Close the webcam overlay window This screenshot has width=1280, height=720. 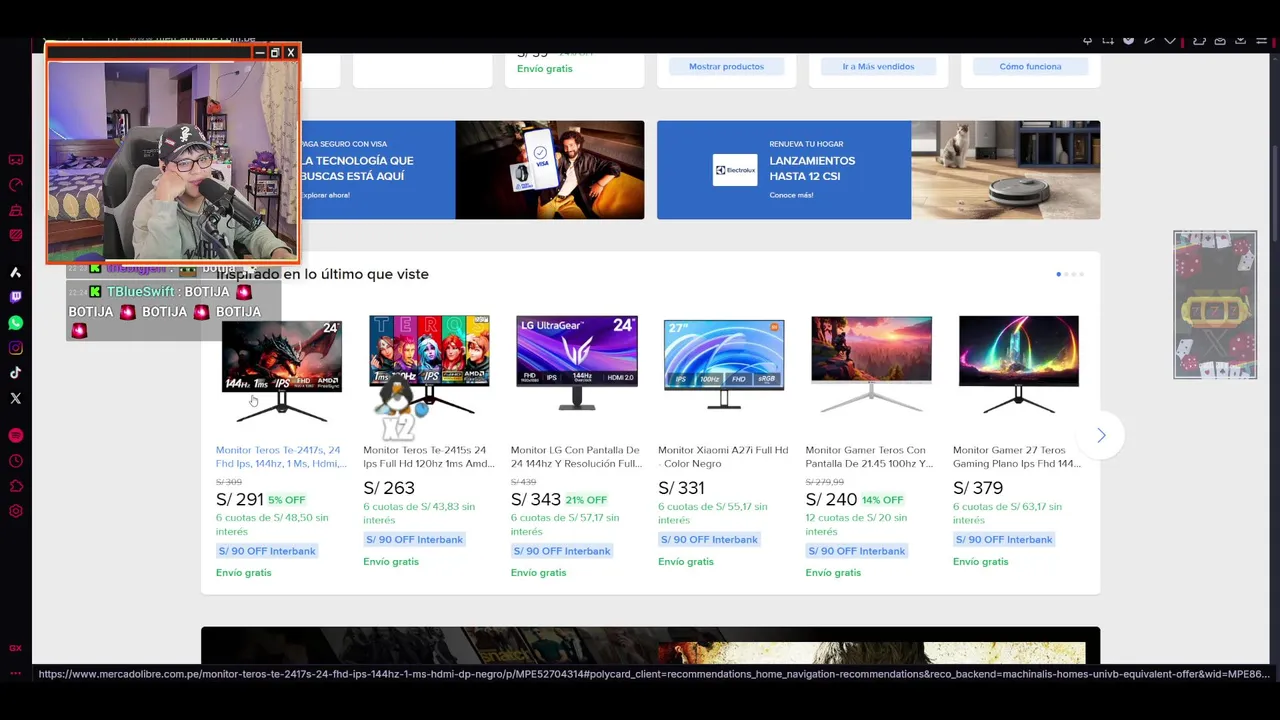[291, 53]
